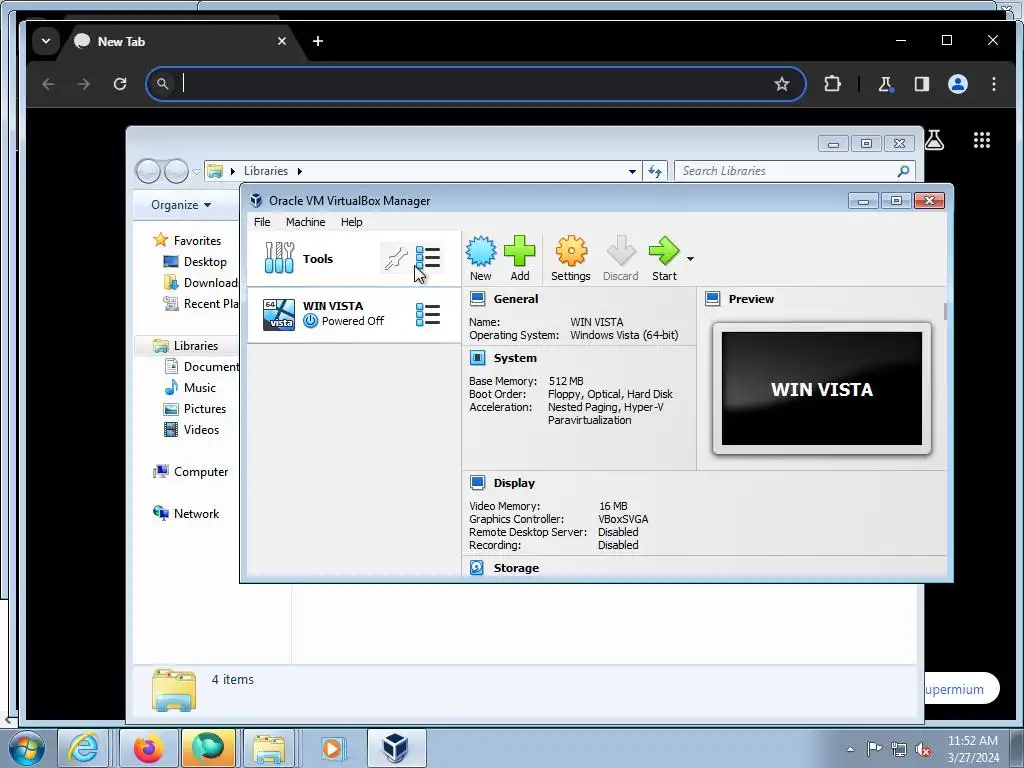This screenshot has height=768, width=1024.
Task: Open the tab search dropdown chevron
Action: pyautogui.click(x=46, y=41)
